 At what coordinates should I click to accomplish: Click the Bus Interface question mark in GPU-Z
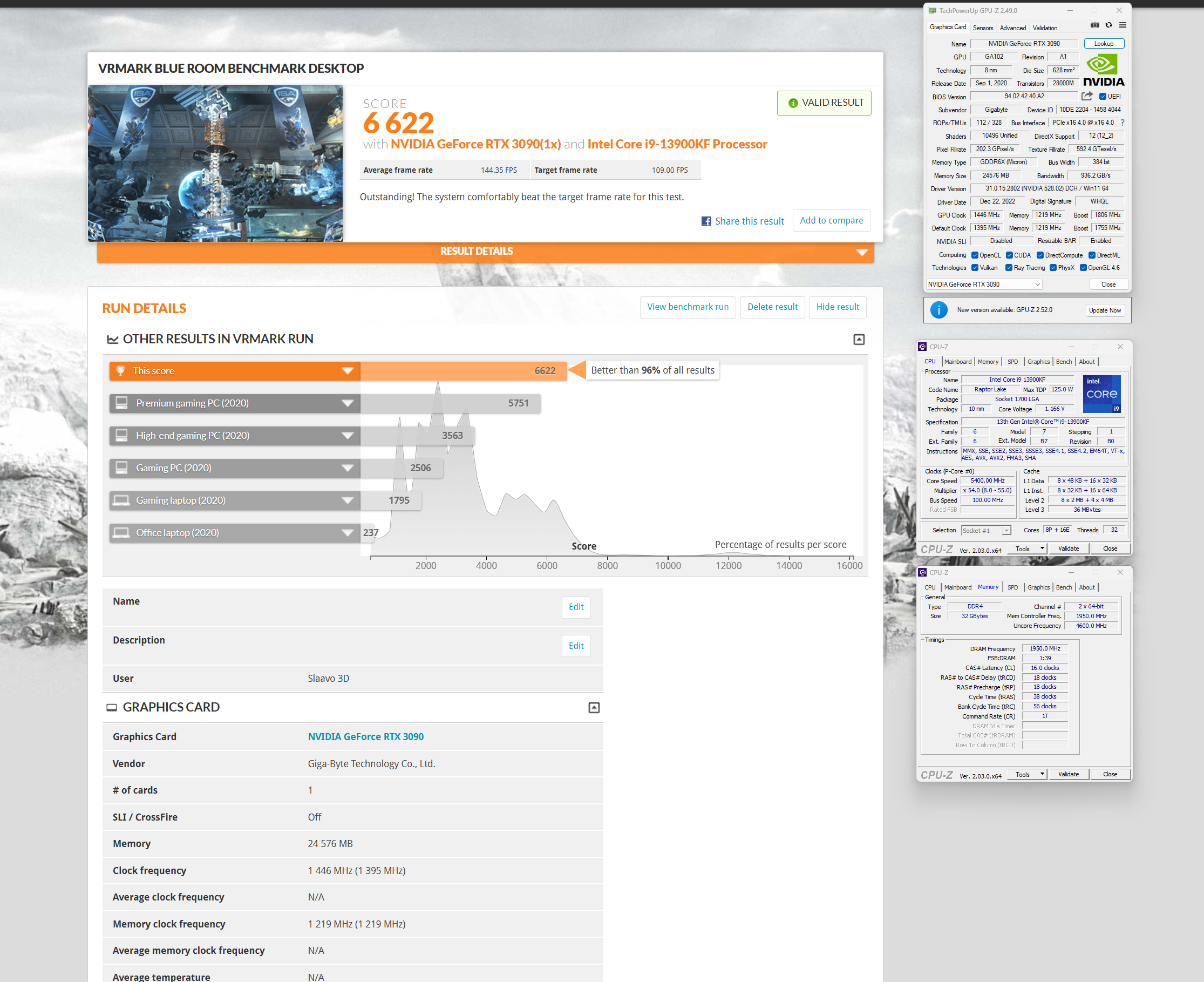[x=1123, y=123]
